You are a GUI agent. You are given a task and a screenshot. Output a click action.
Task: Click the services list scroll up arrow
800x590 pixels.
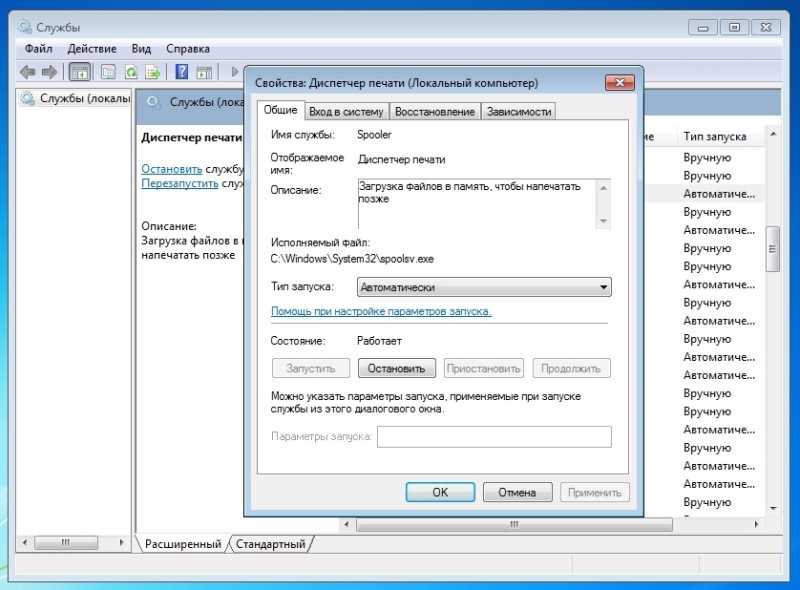pos(772,134)
